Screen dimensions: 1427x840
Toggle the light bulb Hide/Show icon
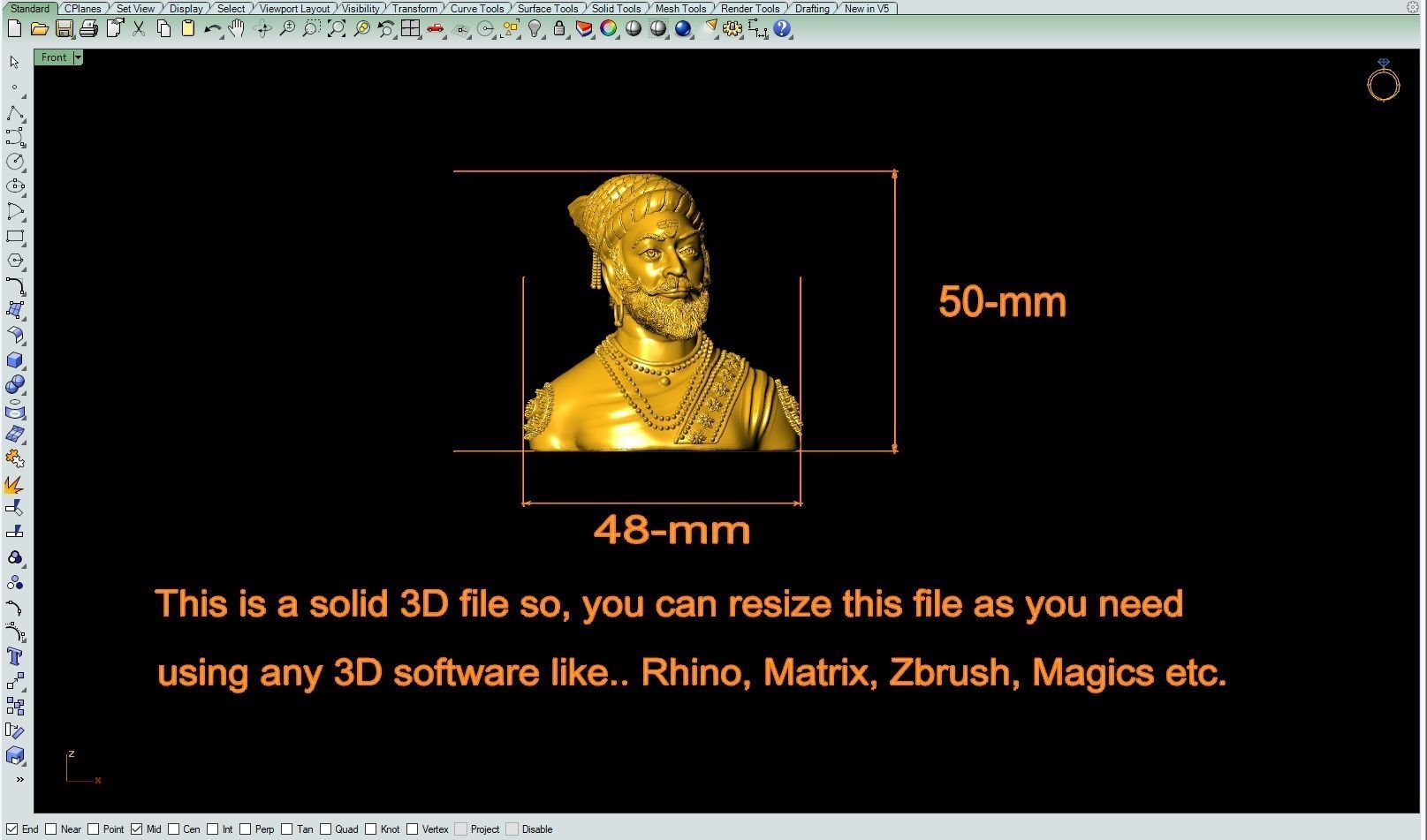tap(535, 29)
